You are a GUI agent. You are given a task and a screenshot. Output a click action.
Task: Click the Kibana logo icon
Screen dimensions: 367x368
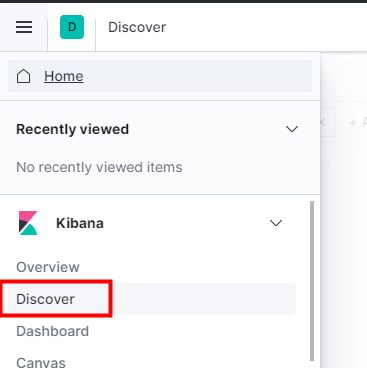pyautogui.click(x=28, y=223)
